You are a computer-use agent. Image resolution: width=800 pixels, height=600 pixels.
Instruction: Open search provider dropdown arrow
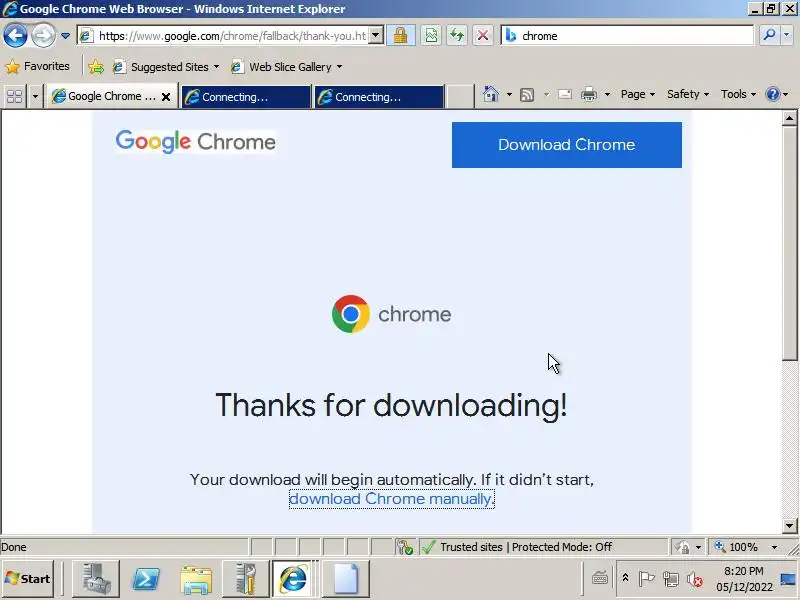click(x=787, y=36)
